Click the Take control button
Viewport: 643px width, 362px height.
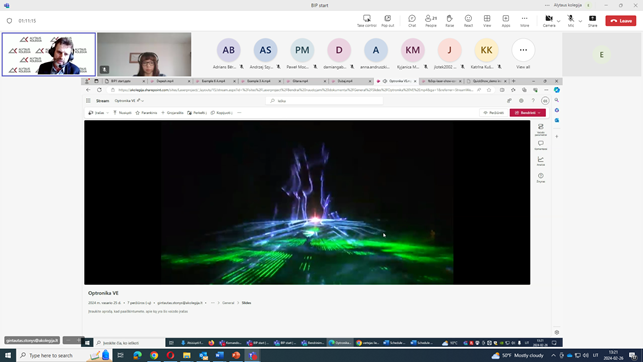coord(367,20)
